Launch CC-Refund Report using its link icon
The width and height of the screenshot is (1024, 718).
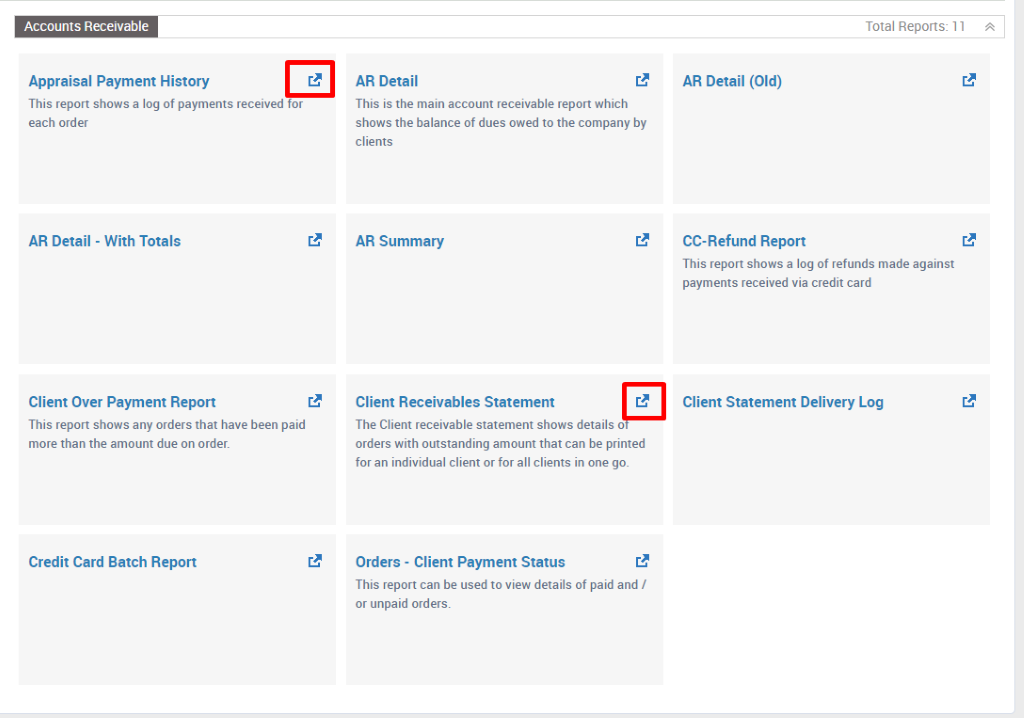coord(968,239)
